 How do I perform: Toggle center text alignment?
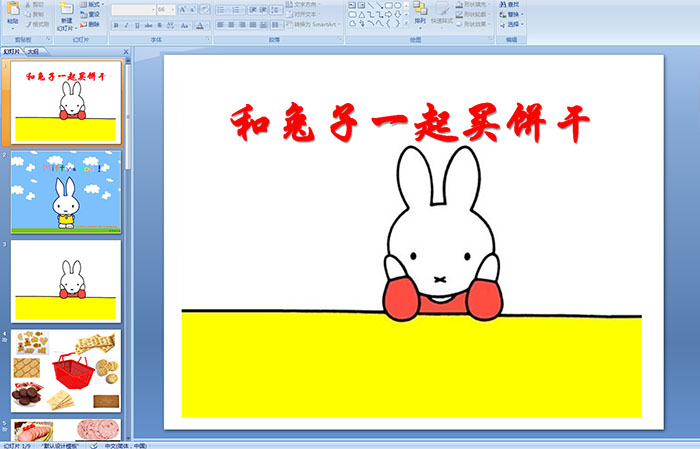tap(231, 25)
